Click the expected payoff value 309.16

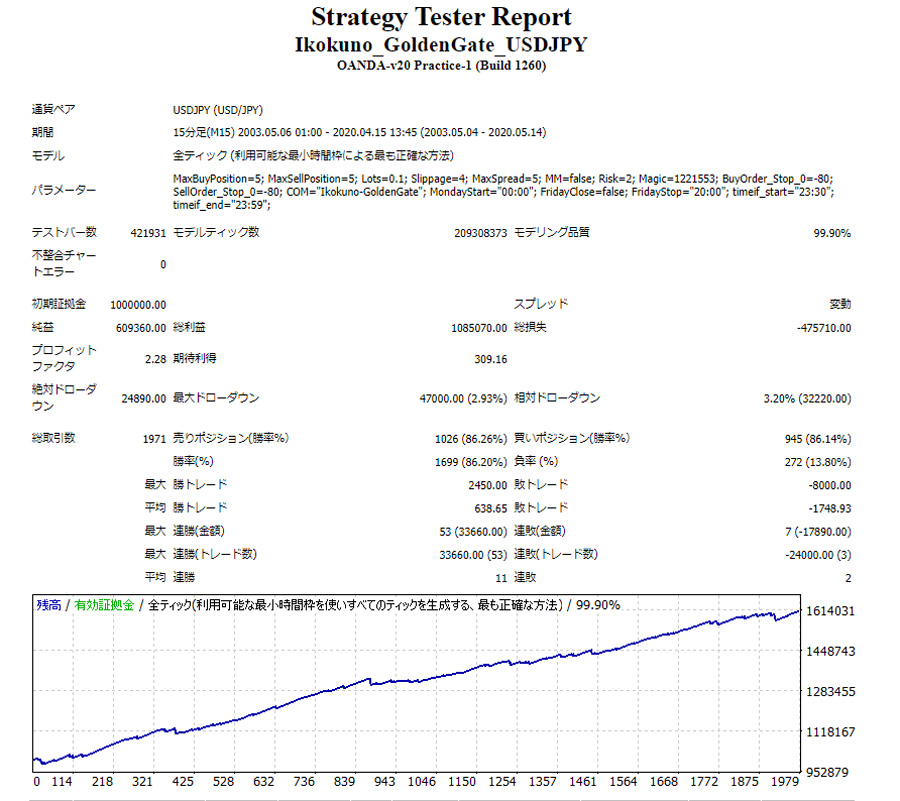tap(491, 359)
